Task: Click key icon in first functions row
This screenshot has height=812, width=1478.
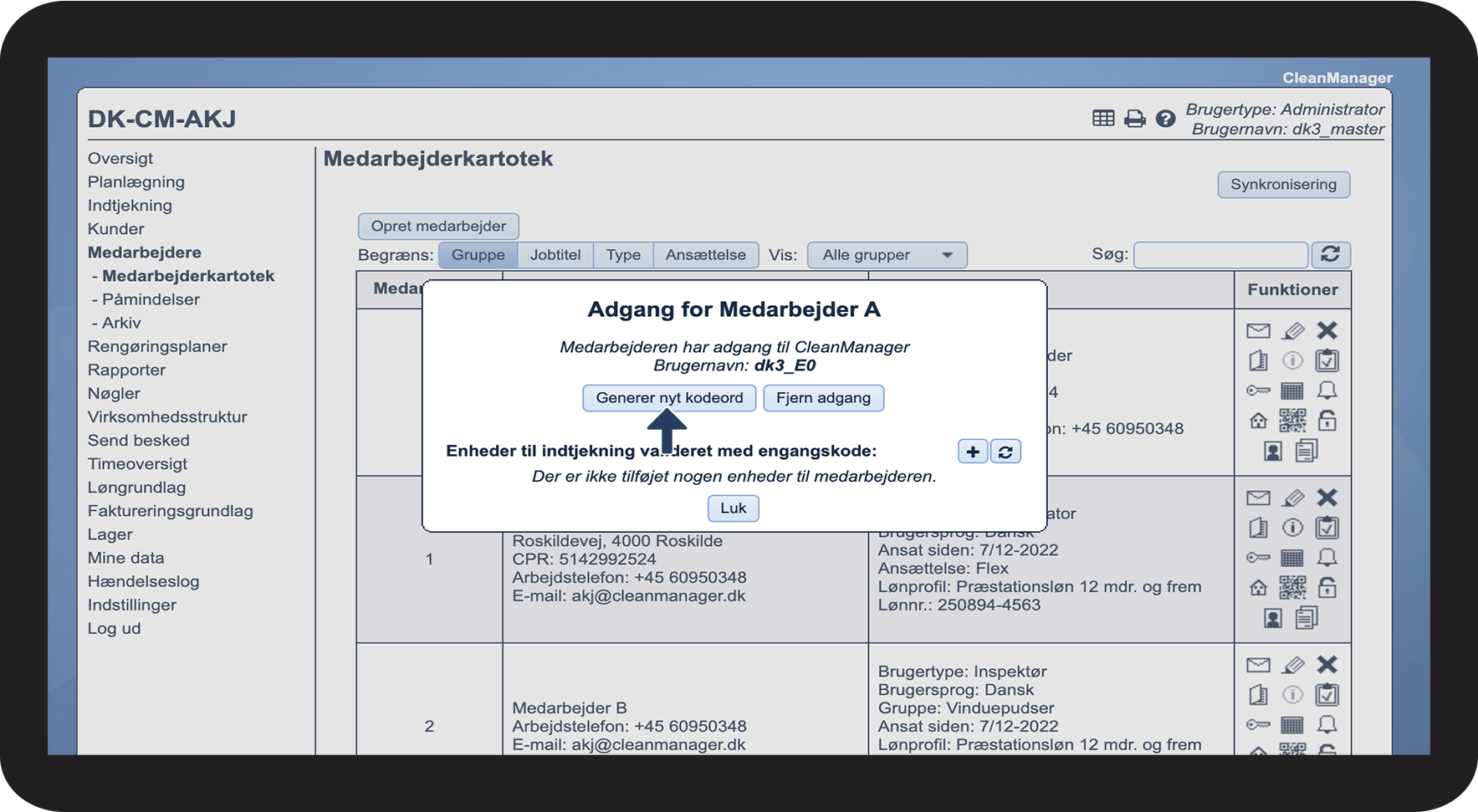Action: click(1258, 391)
